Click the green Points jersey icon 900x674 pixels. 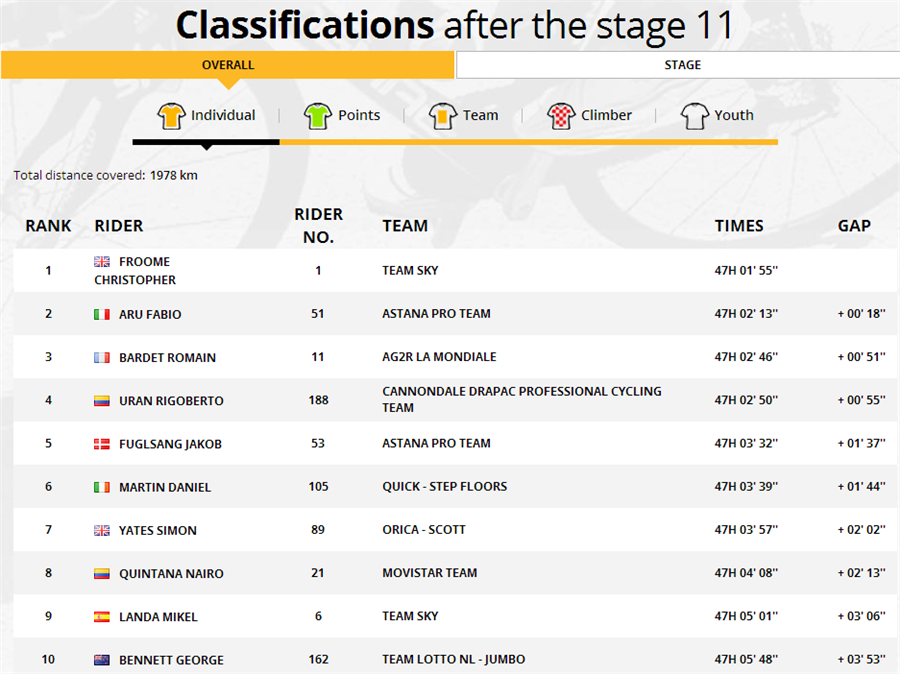point(317,115)
